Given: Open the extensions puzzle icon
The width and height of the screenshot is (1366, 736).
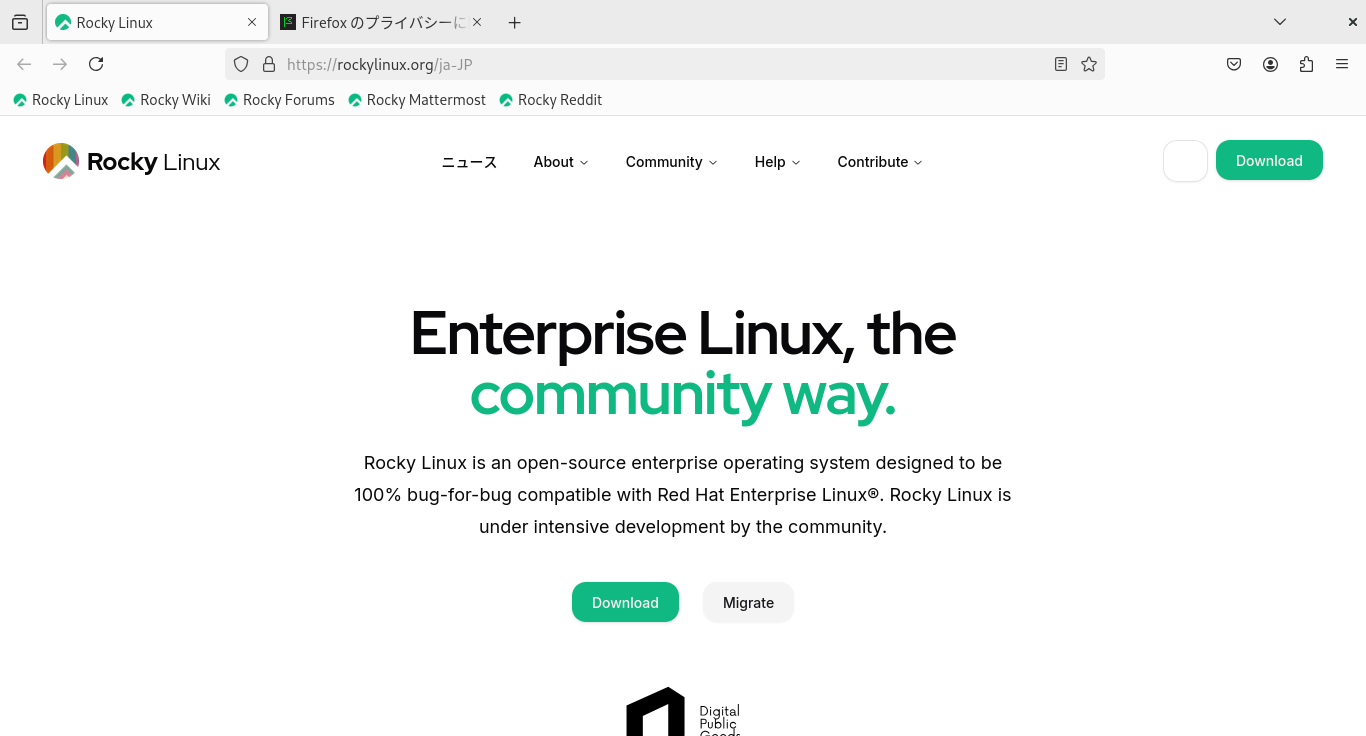Looking at the screenshot, I should [1306, 63].
